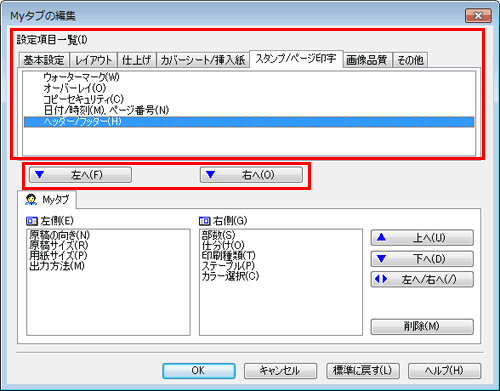Open the カバーシート/挿入紙 tab

tap(203, 60)
